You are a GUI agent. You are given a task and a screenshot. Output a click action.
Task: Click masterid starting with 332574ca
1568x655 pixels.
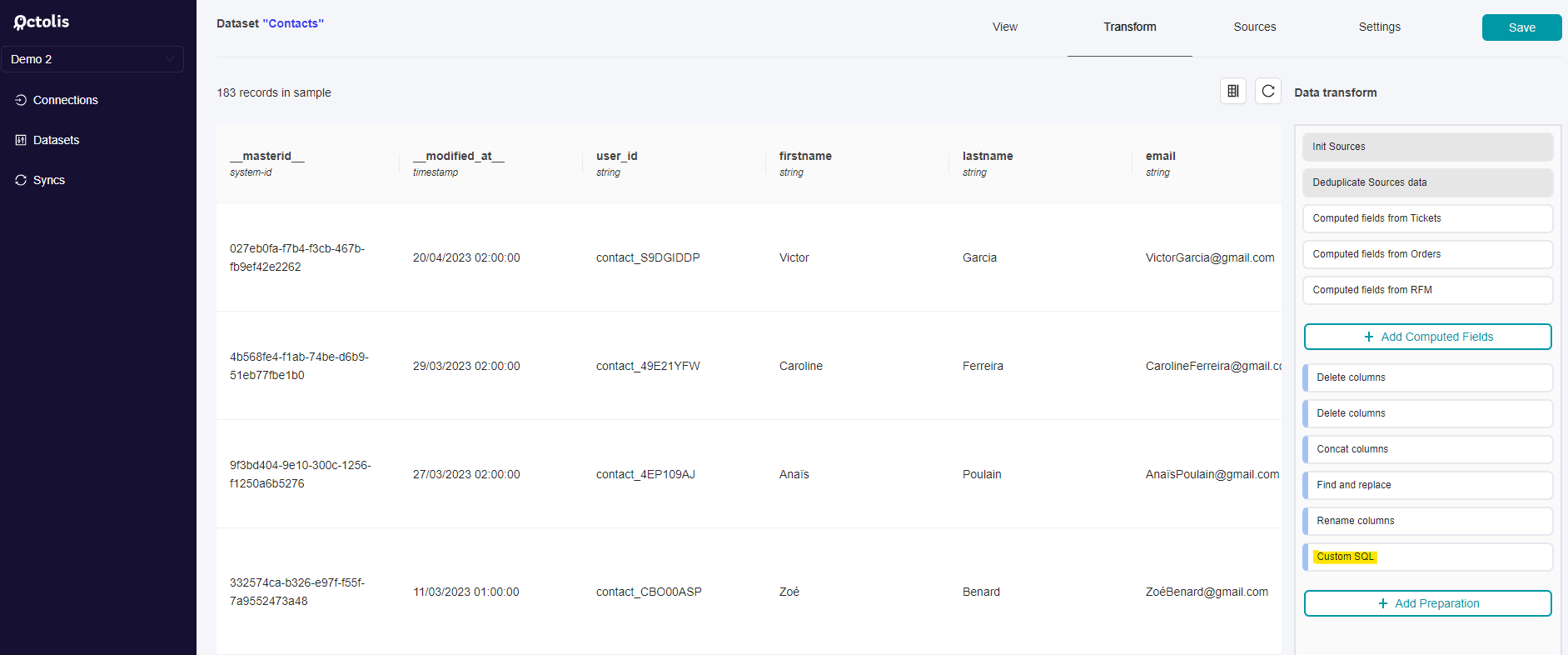(x=297, y=592)
